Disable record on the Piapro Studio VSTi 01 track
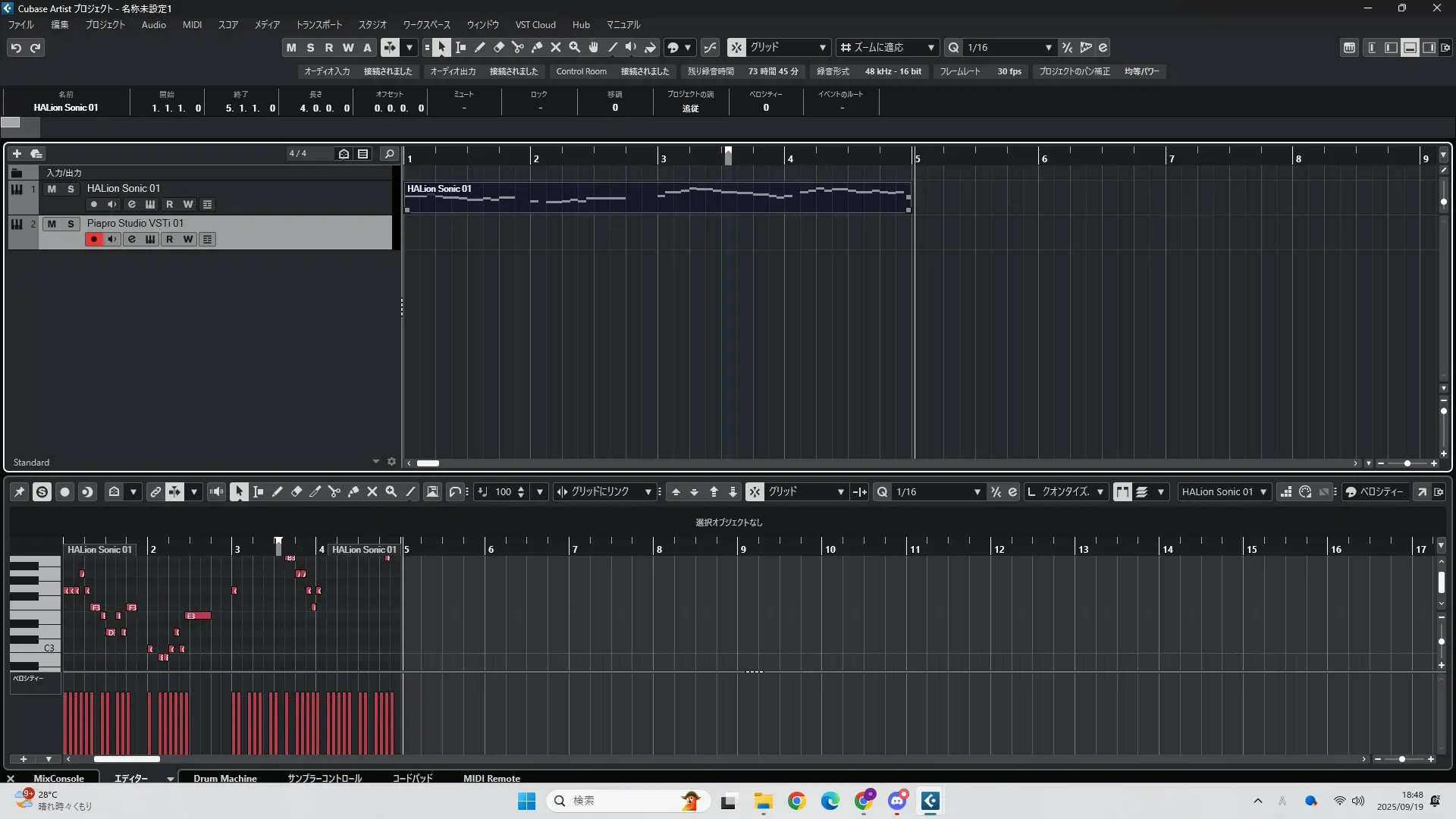1456x819 pixels. coord(94,239)
